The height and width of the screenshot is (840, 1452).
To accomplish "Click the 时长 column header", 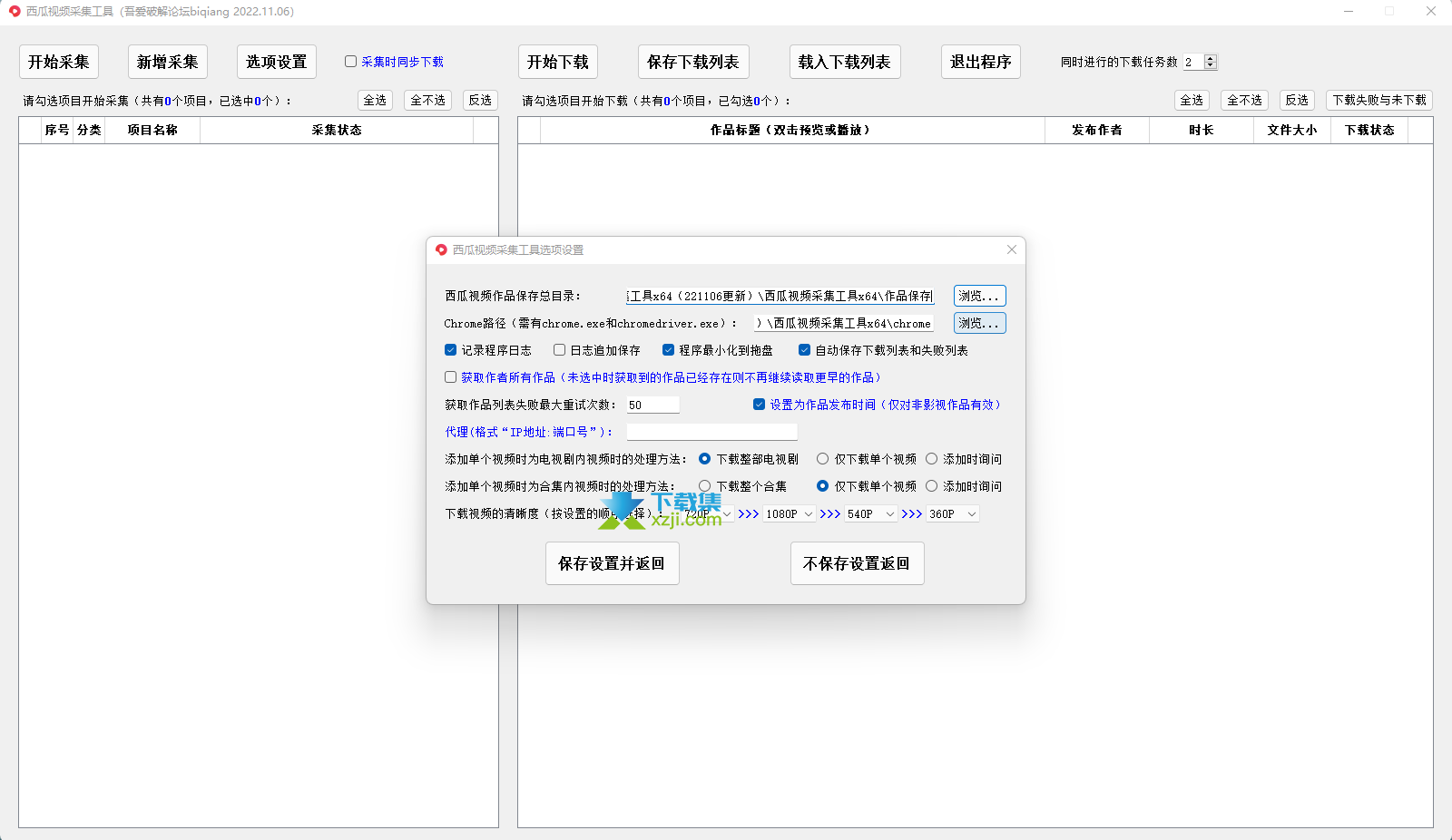I will click(x=1202, y=130).
